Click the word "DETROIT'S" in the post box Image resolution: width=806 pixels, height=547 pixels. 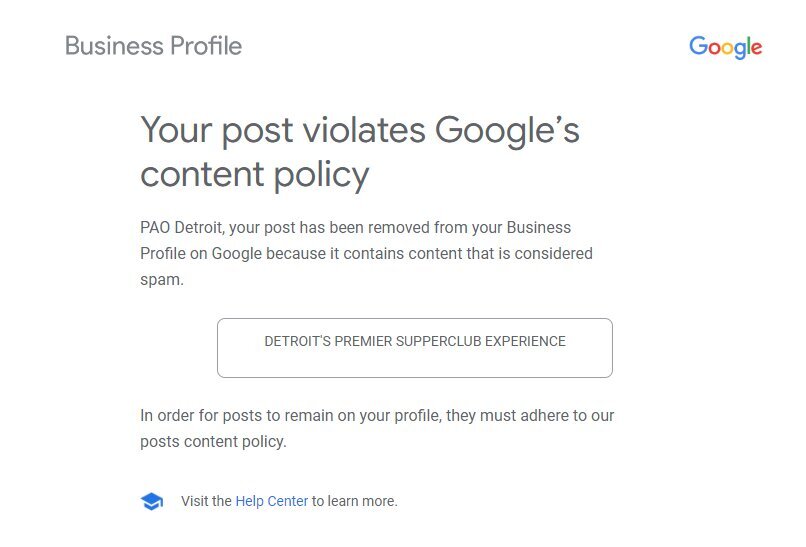[298, 341]
